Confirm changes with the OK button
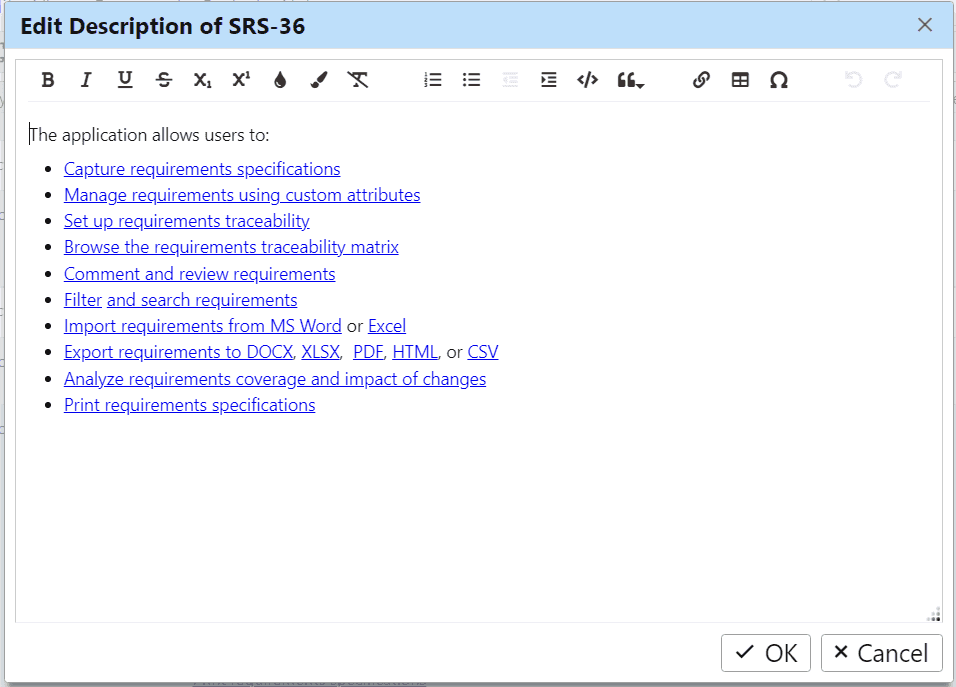 coord(766,653)
